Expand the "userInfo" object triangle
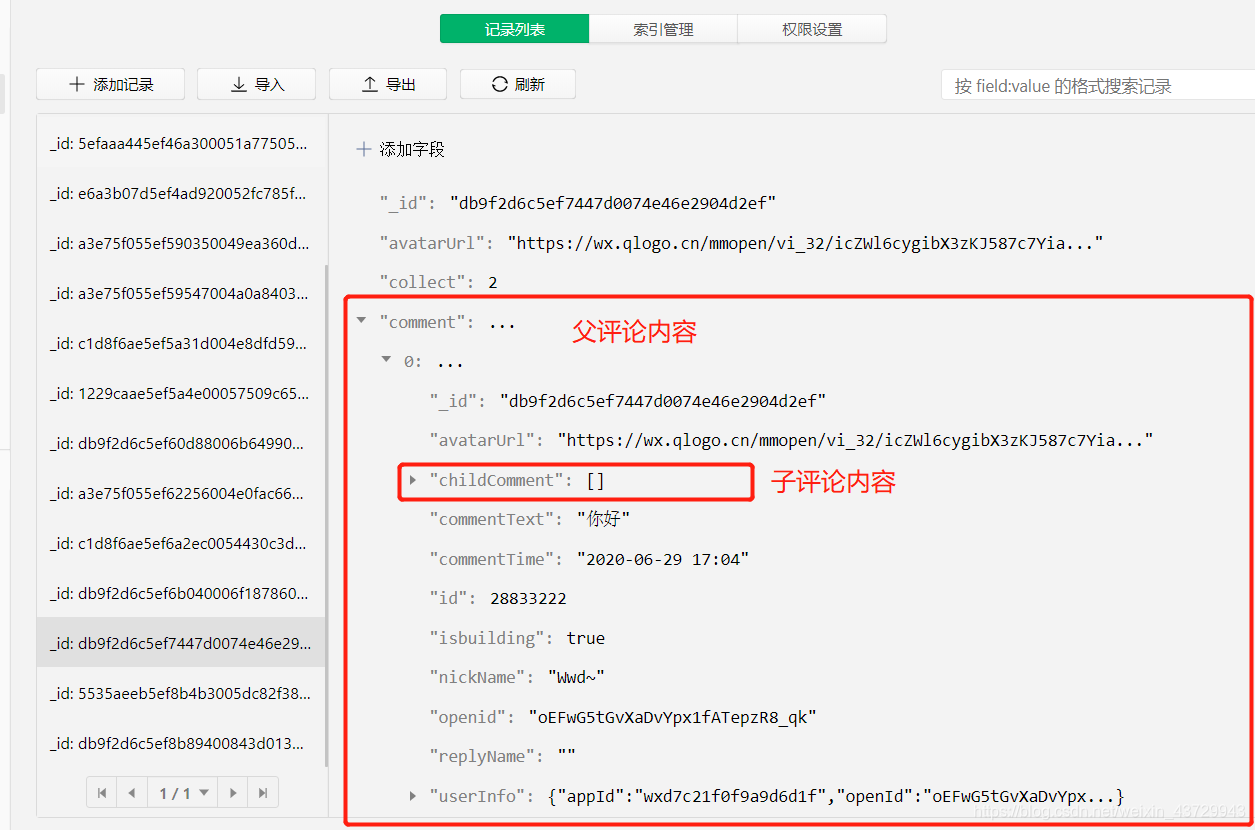Viewport: 1255px width, 830px height. (412, 796)
